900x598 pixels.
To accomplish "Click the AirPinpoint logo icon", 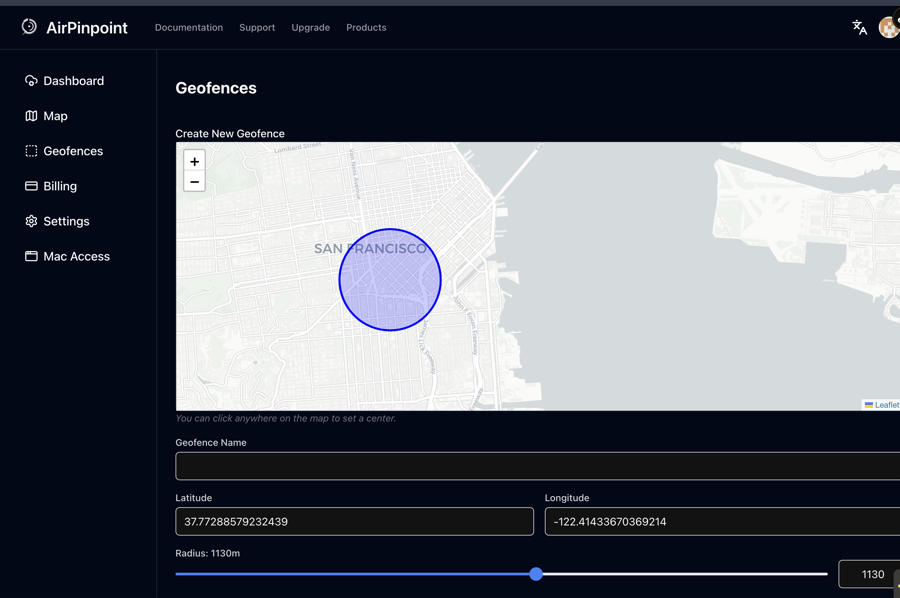I will (29, 27).
